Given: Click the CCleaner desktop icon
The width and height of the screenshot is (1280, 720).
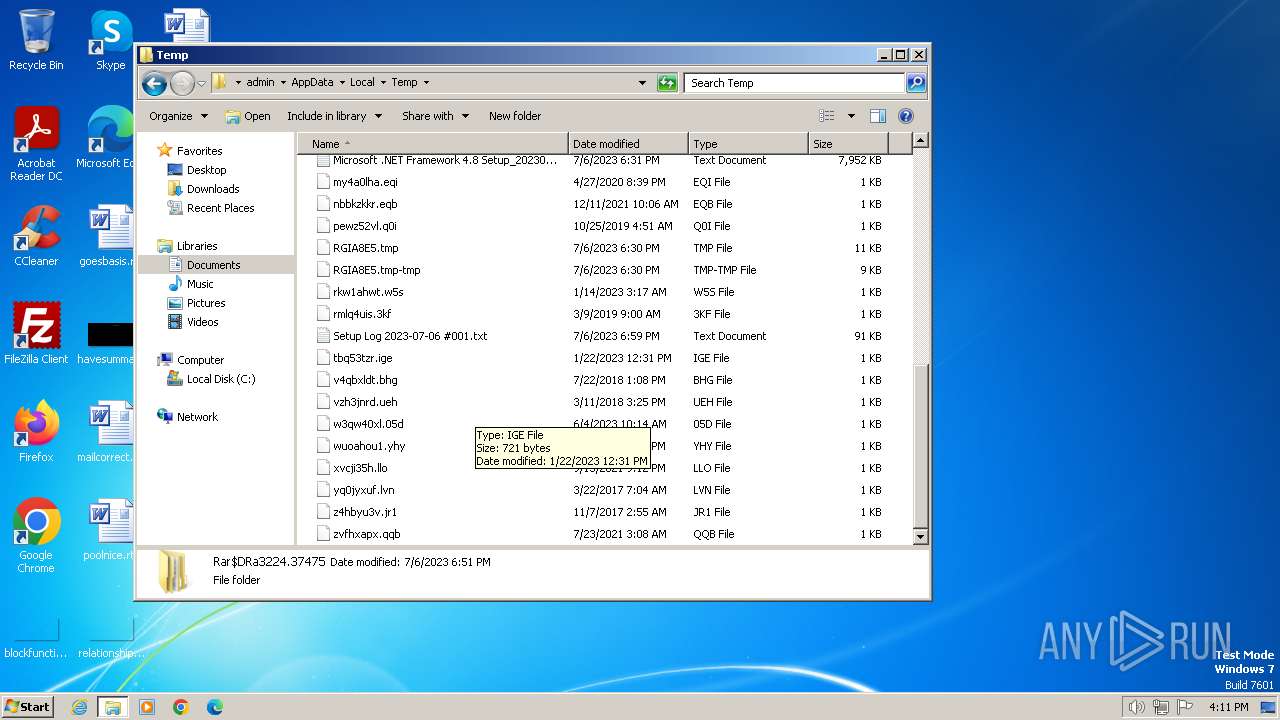Looking at the screenshot, I should [36, 236].
